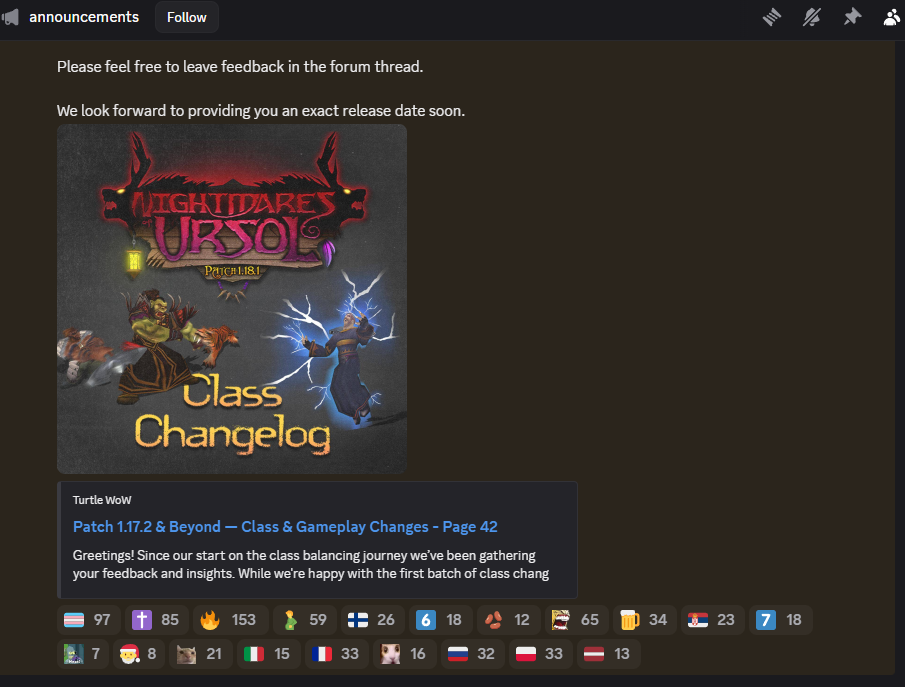Add the Latvia flag reaction with 13

(608, 654)
